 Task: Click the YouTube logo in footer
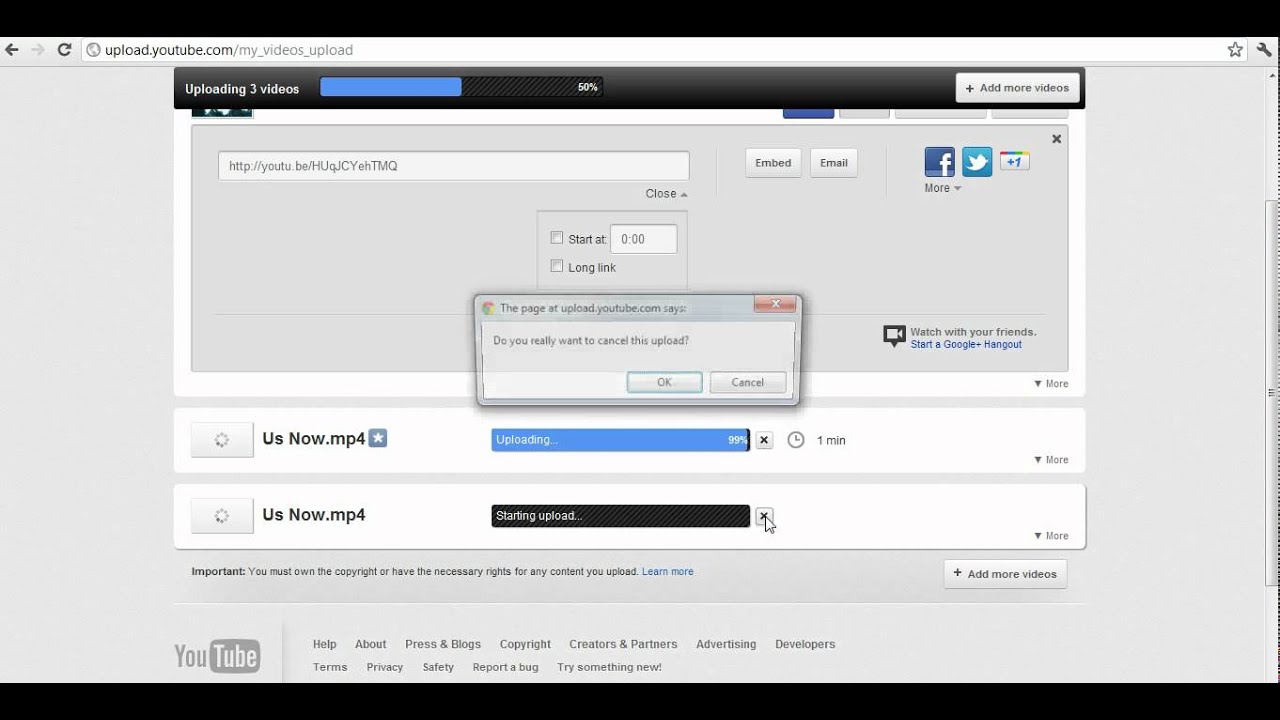pos(217,656)
